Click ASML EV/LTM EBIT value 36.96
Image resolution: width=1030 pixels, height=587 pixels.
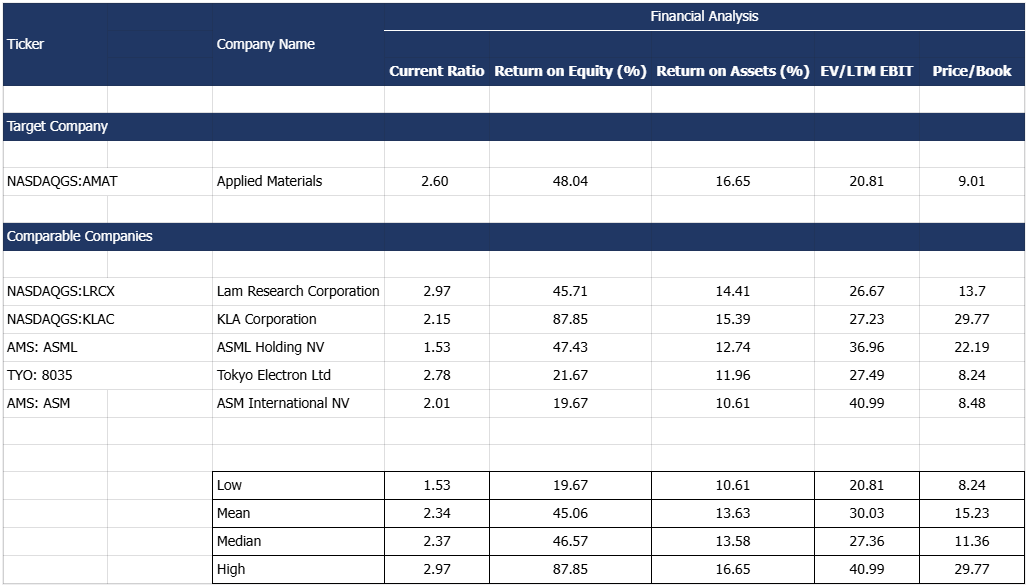click(x=866, y=347)
